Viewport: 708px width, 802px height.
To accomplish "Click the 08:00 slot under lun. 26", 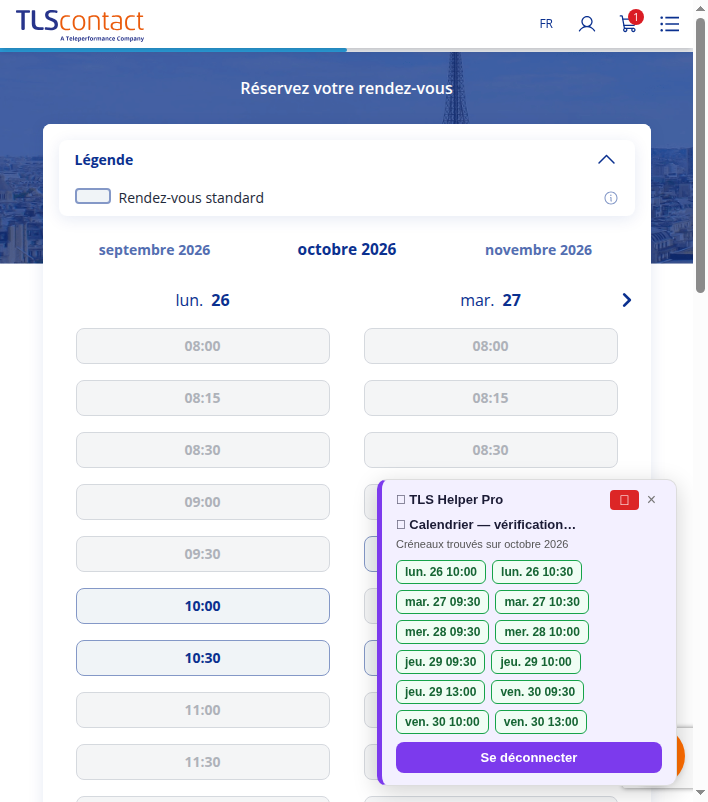I will coord(203,346).
